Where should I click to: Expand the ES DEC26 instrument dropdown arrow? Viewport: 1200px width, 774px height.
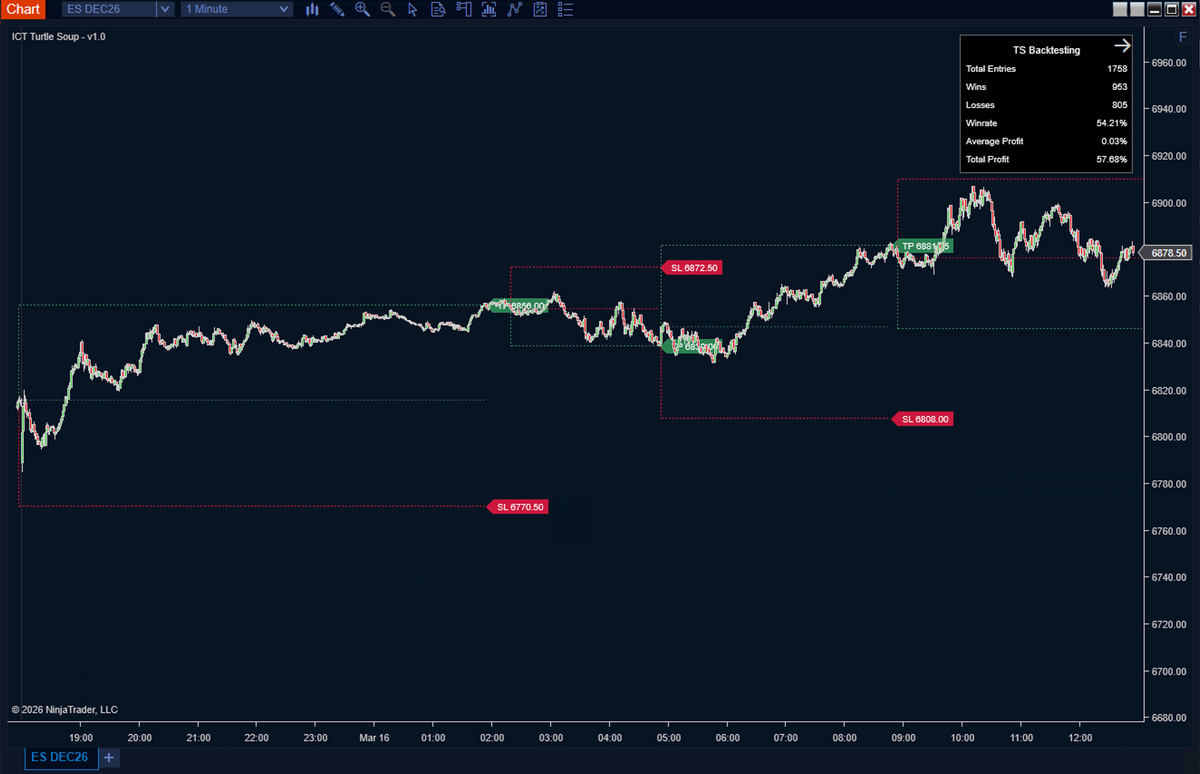(x=165, y=9)
